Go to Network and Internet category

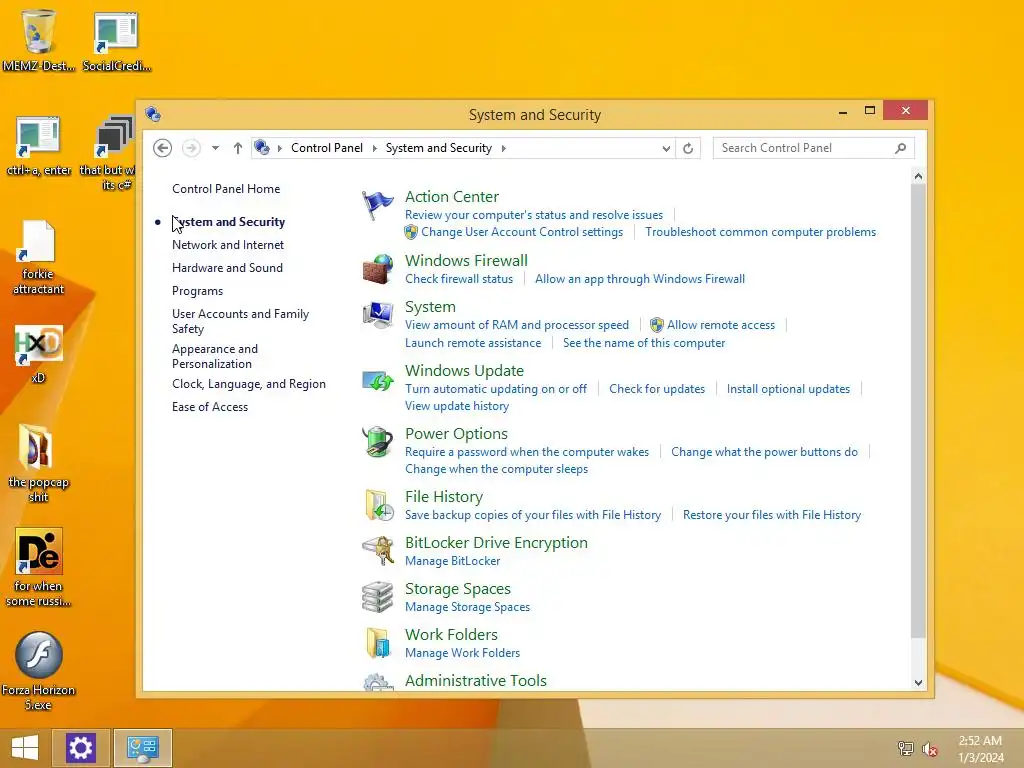coord(228,245)
